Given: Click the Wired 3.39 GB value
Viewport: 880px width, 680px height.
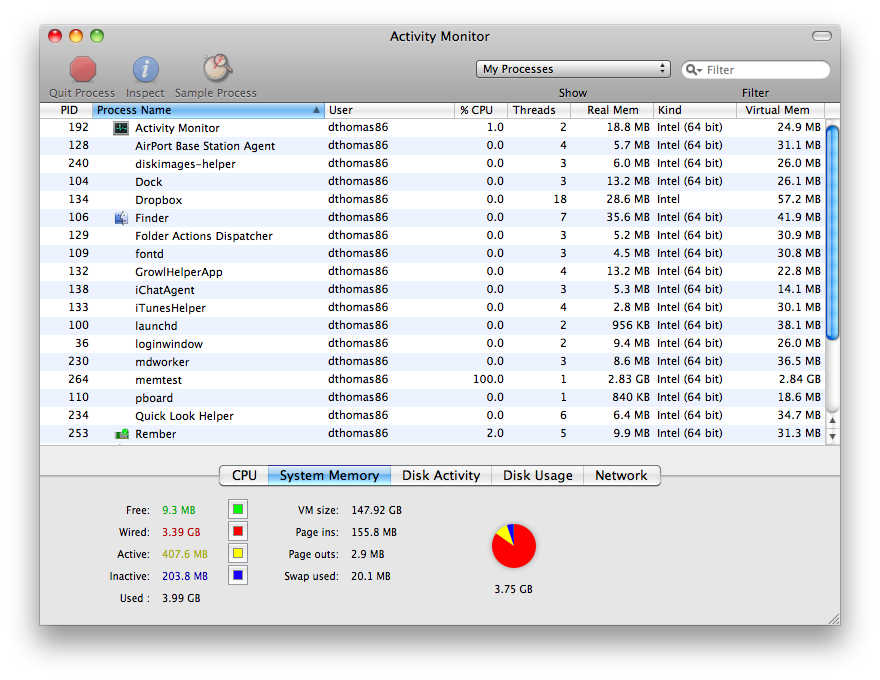Looking at the screenshot, I should 181,532.
